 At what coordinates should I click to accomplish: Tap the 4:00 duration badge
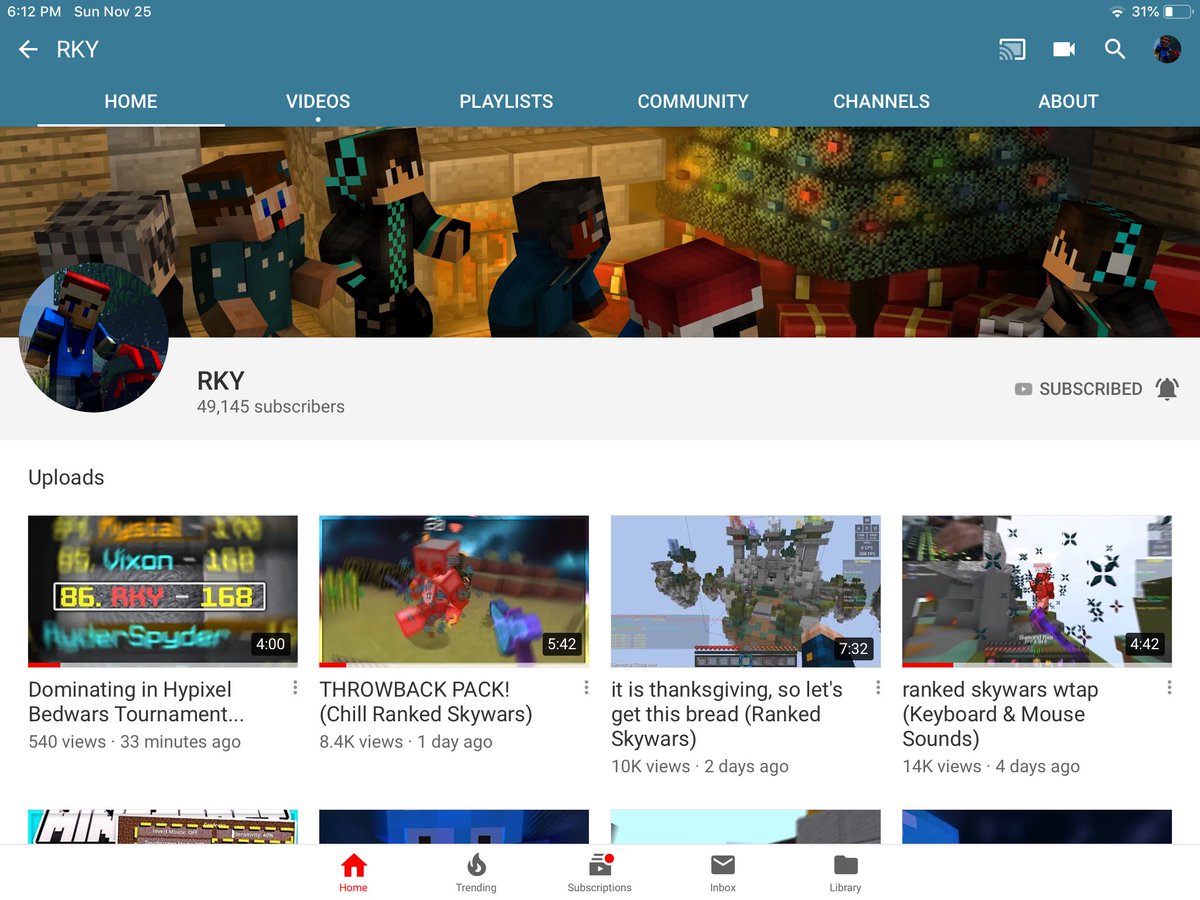[x=270, y=644]
